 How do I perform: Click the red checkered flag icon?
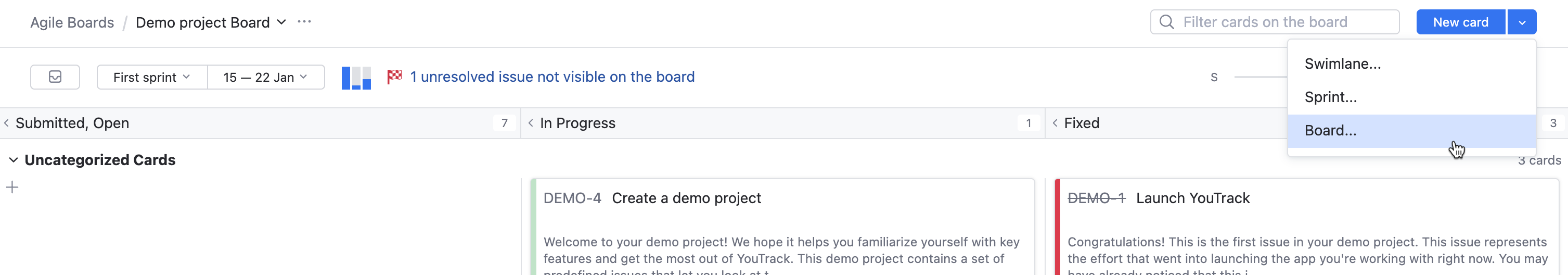click(394, 77)
